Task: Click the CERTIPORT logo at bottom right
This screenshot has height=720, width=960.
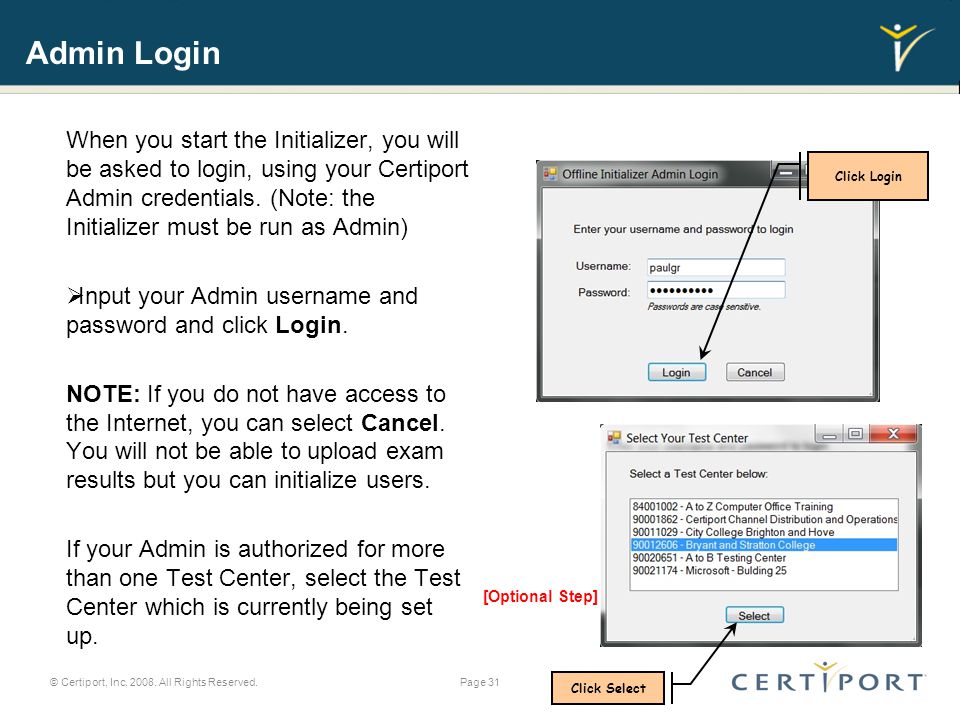Action: pyautogui.click(x=828, y=679)
